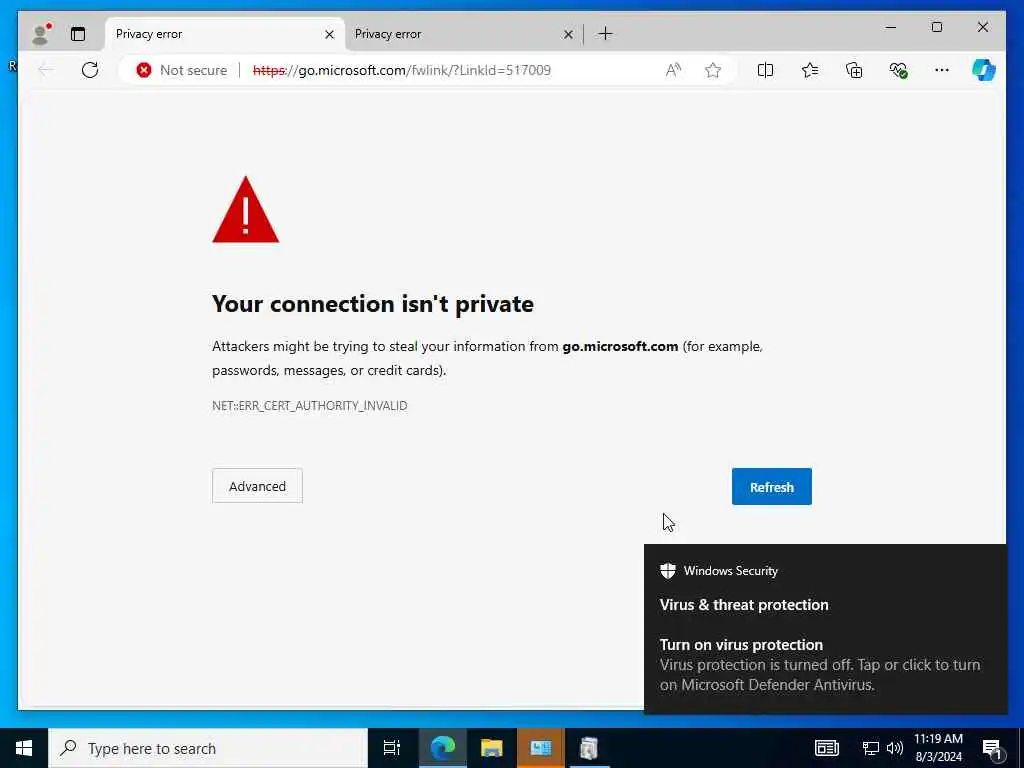The image size is (1024, 768).
Task: Open the Action Center notifications icon
Action: (x=992, y=749)
